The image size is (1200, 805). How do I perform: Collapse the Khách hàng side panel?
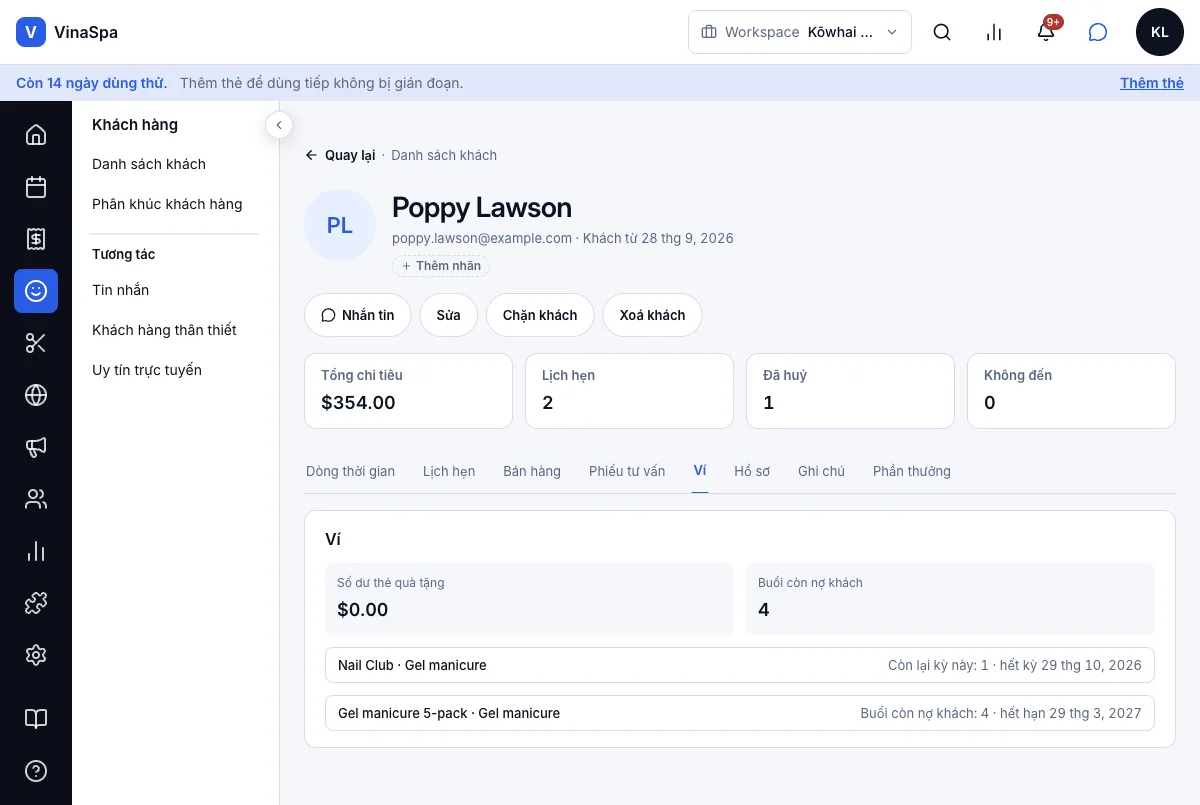coord(279,125)
